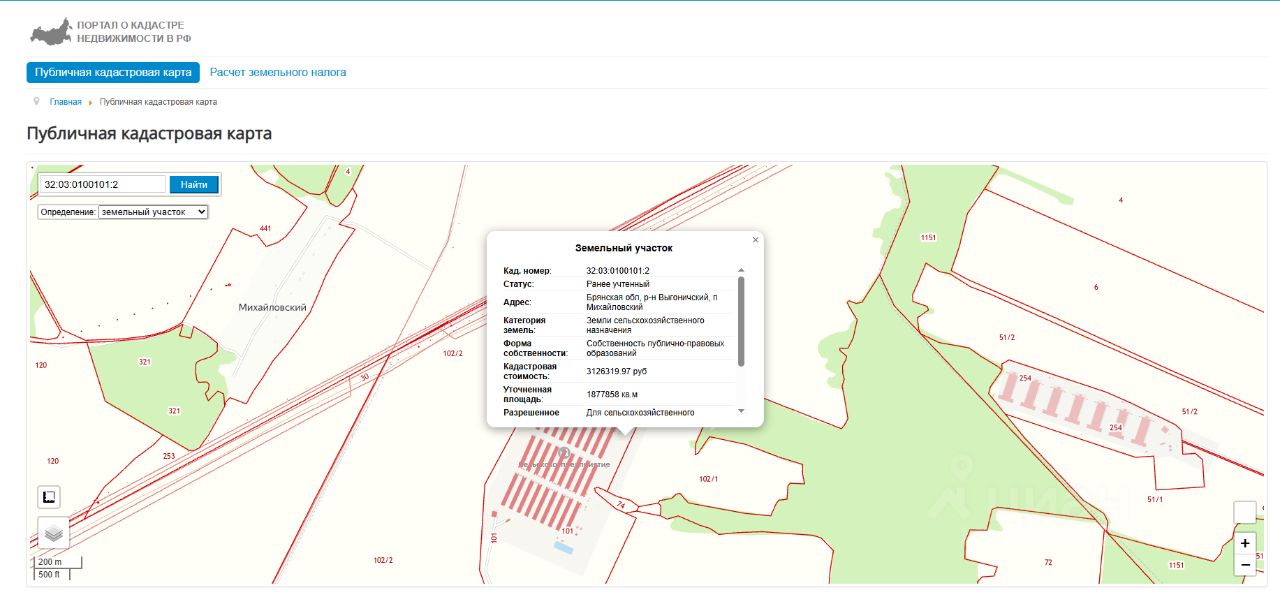
Task: Zoom in the map with plus button
Action: [1245, 544]
